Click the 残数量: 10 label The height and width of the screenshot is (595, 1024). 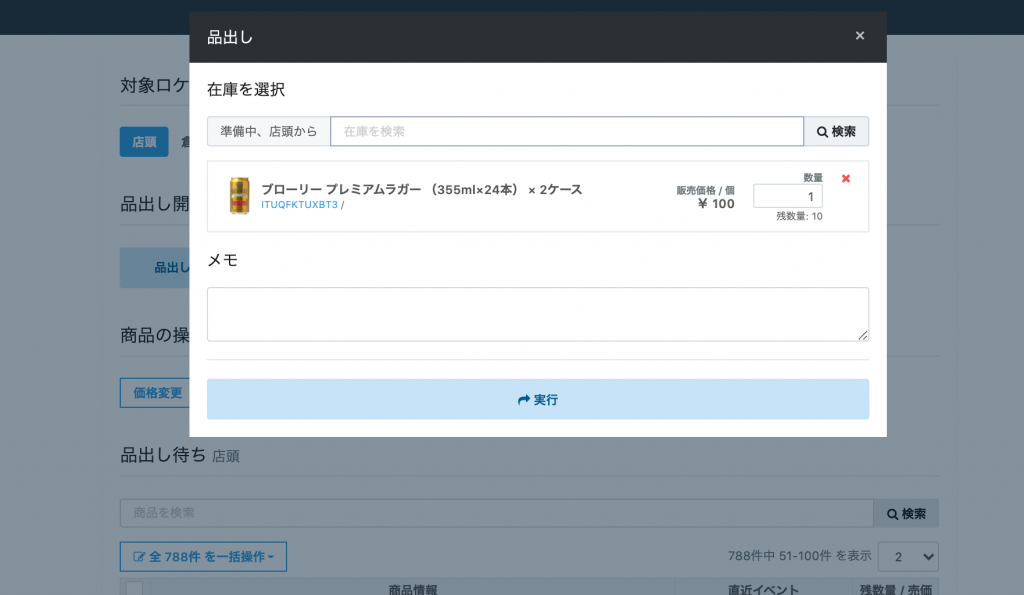[799, 216]
